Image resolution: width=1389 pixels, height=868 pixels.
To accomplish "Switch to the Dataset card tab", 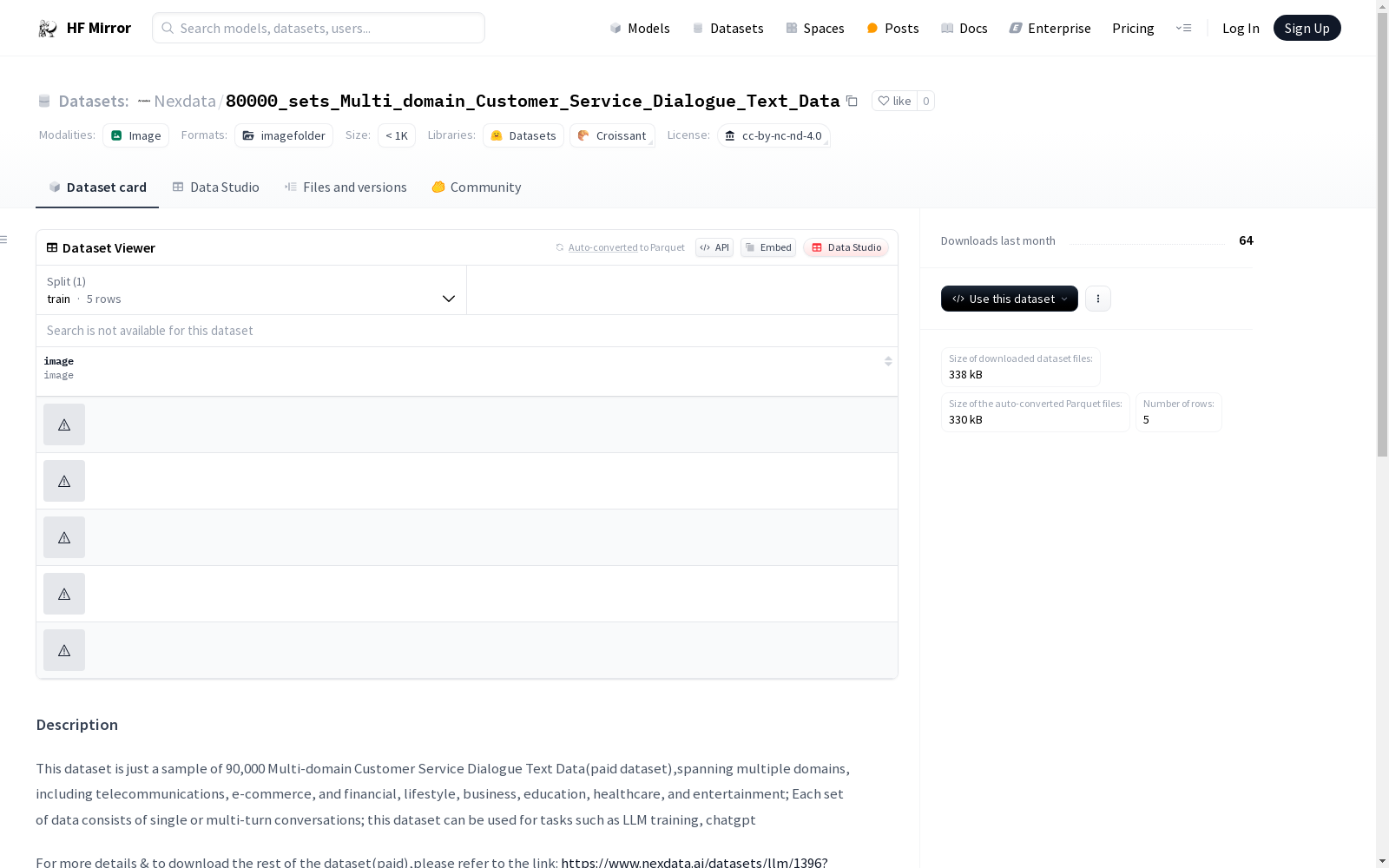I will [97, 187].
